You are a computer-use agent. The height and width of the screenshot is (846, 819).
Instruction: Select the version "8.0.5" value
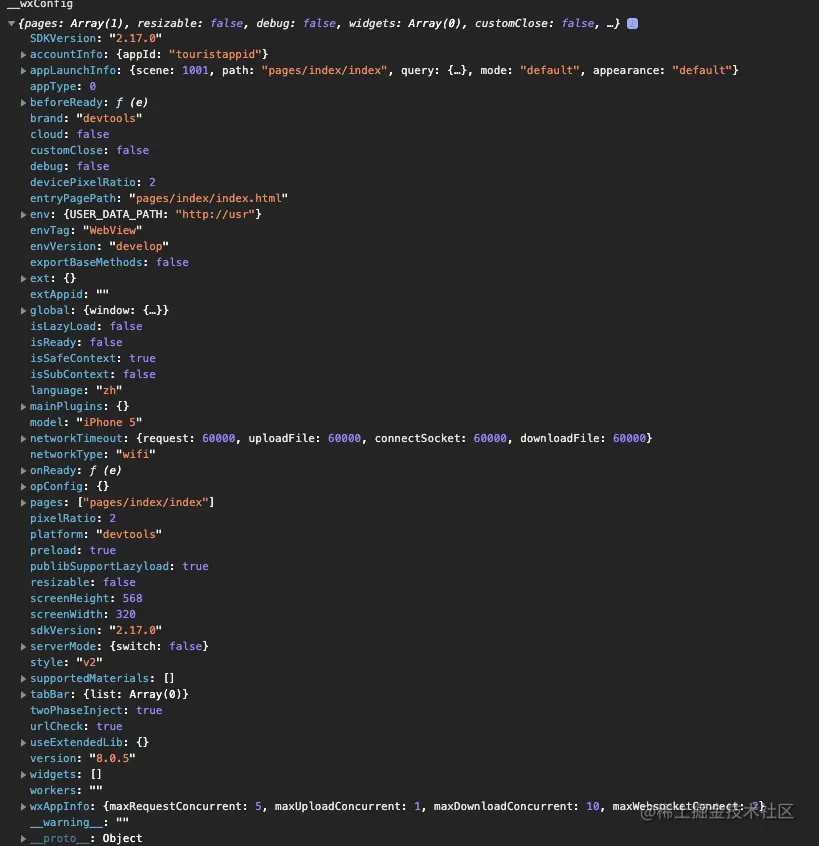click(112, 758)
